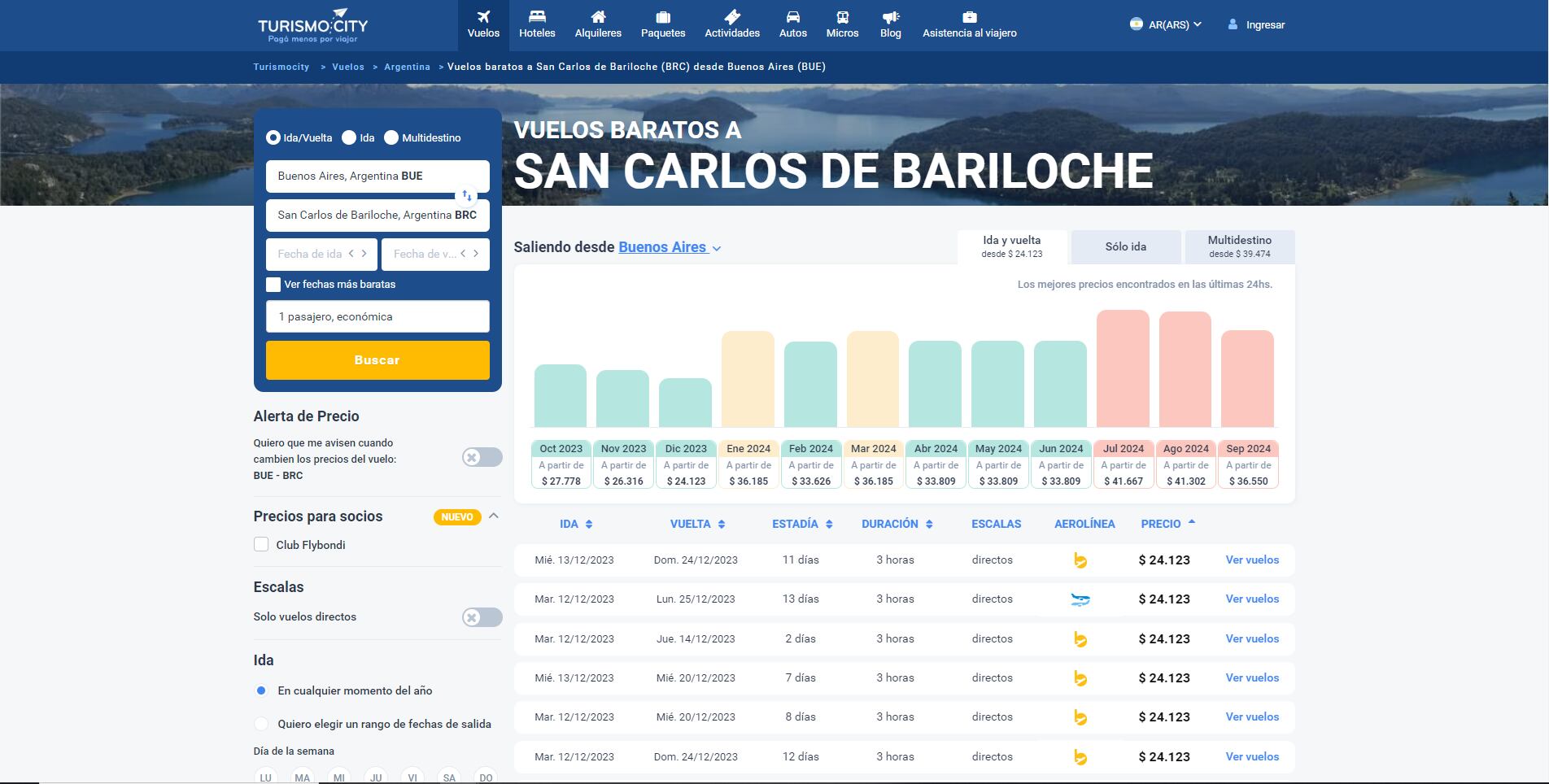Click Ver vuelos for Lun. 25/12/2023 return
The width and height of the screenshot is (1549, 784).
1252,599
